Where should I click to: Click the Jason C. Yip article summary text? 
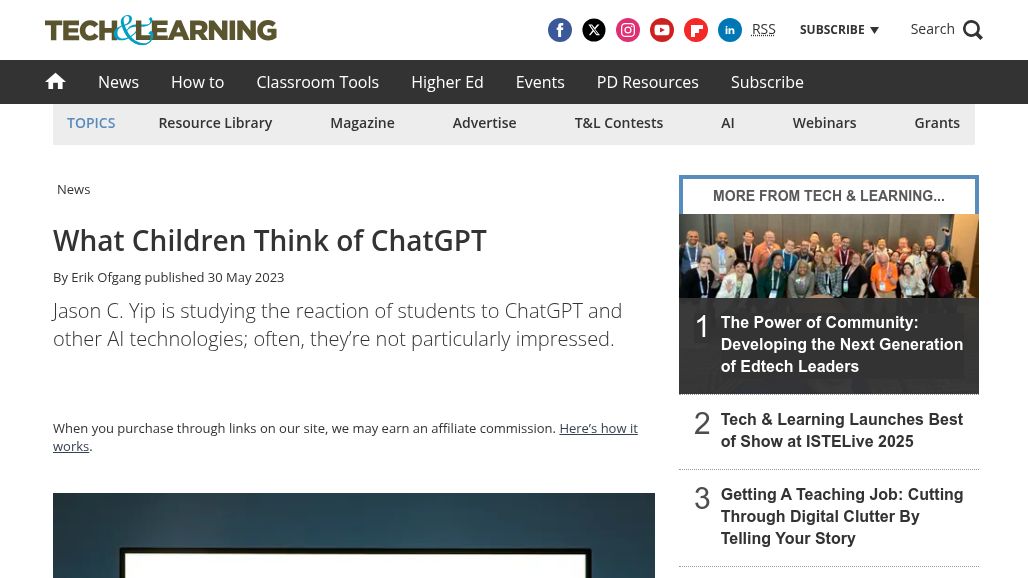pyautogui.click(x=338, y=324)
